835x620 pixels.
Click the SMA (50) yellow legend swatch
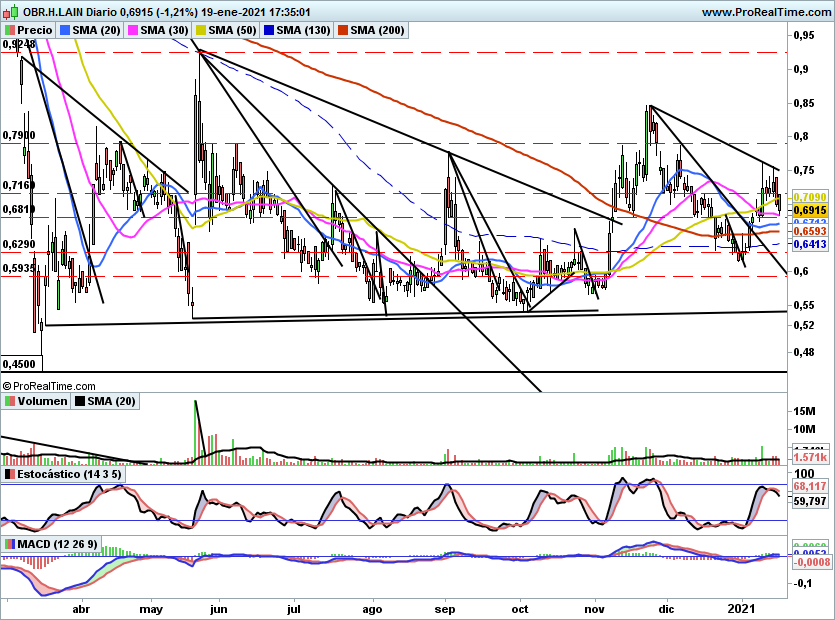[x=200, y=30]
